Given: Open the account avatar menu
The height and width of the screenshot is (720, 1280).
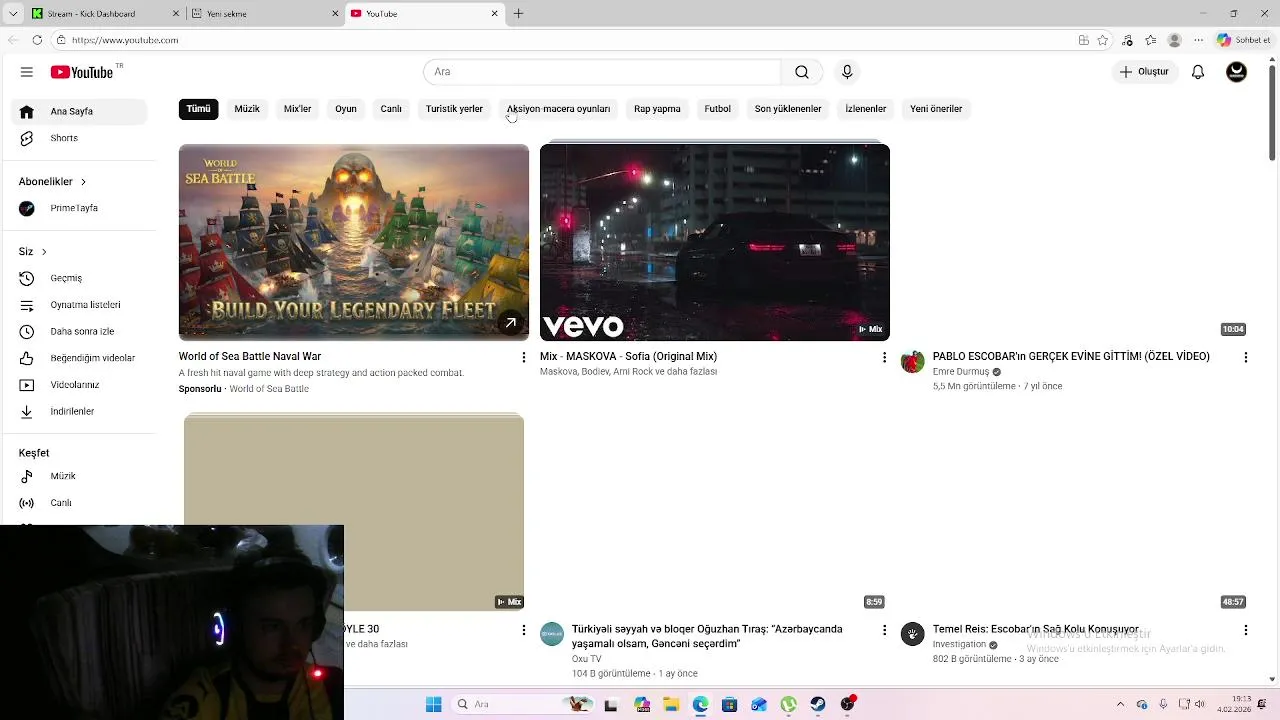Looking at the screenshot, I should [1237, 72].
